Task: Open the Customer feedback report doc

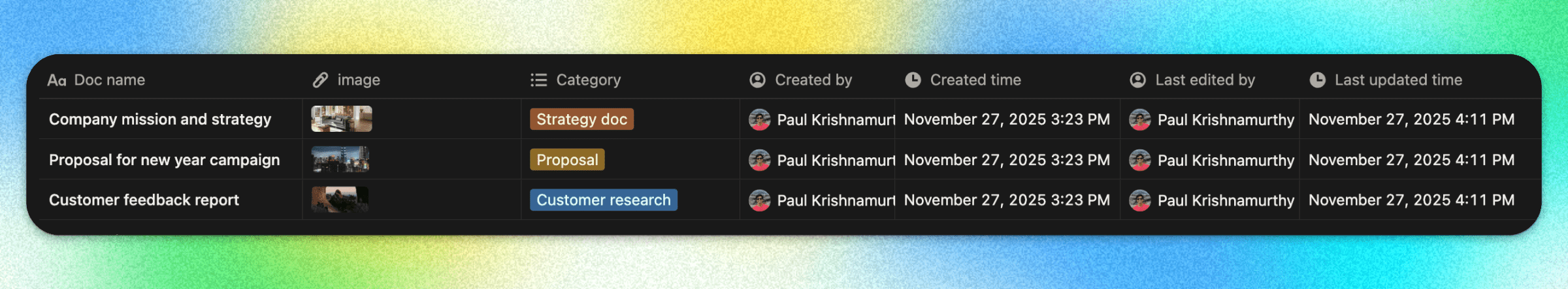Action: (144, 200)
